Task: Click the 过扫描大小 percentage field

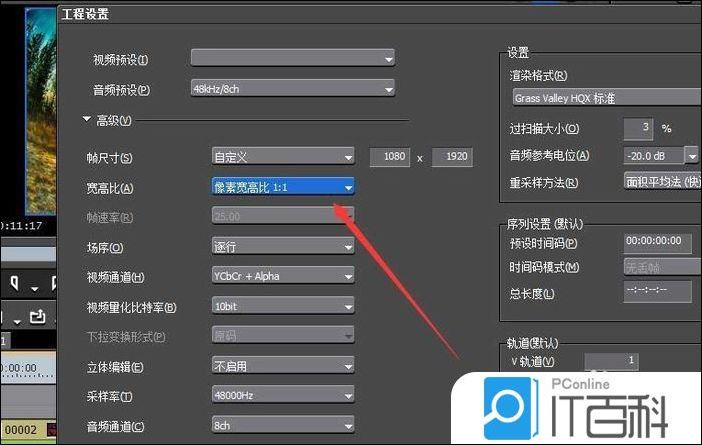Action: pos(638,129)
